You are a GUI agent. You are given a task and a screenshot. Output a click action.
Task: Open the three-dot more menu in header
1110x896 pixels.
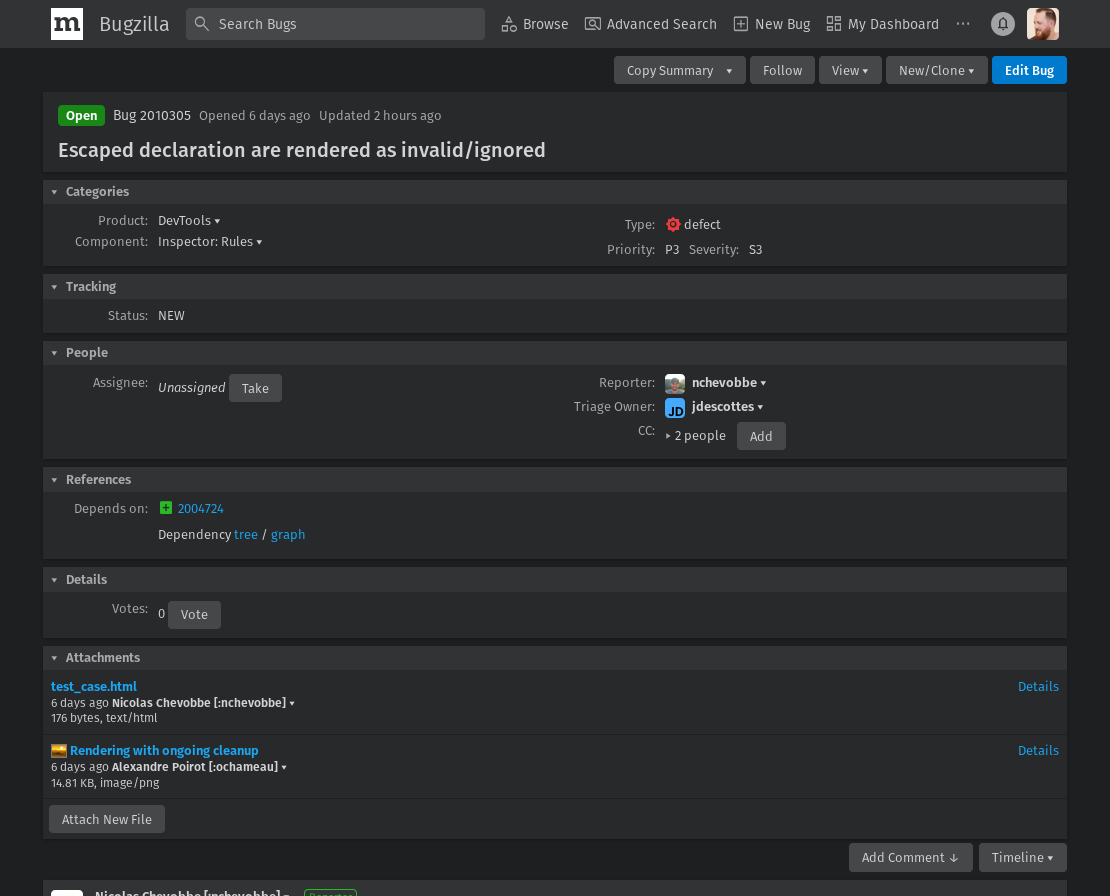(x=963, y=24)
